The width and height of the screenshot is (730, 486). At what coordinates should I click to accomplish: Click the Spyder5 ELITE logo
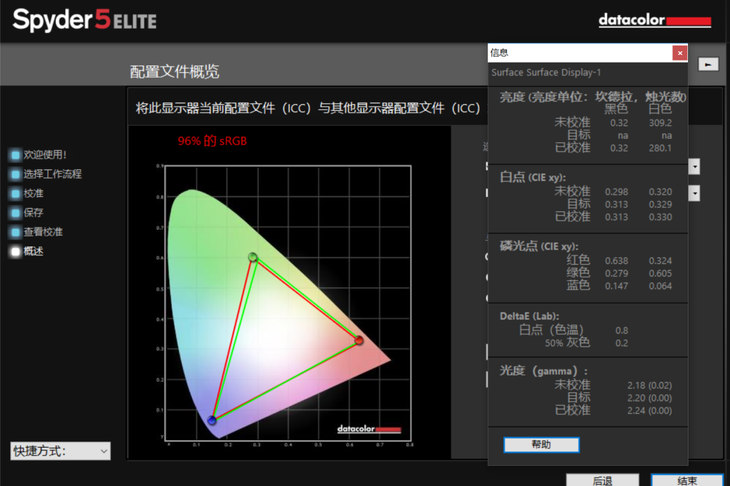pos(85,20)
